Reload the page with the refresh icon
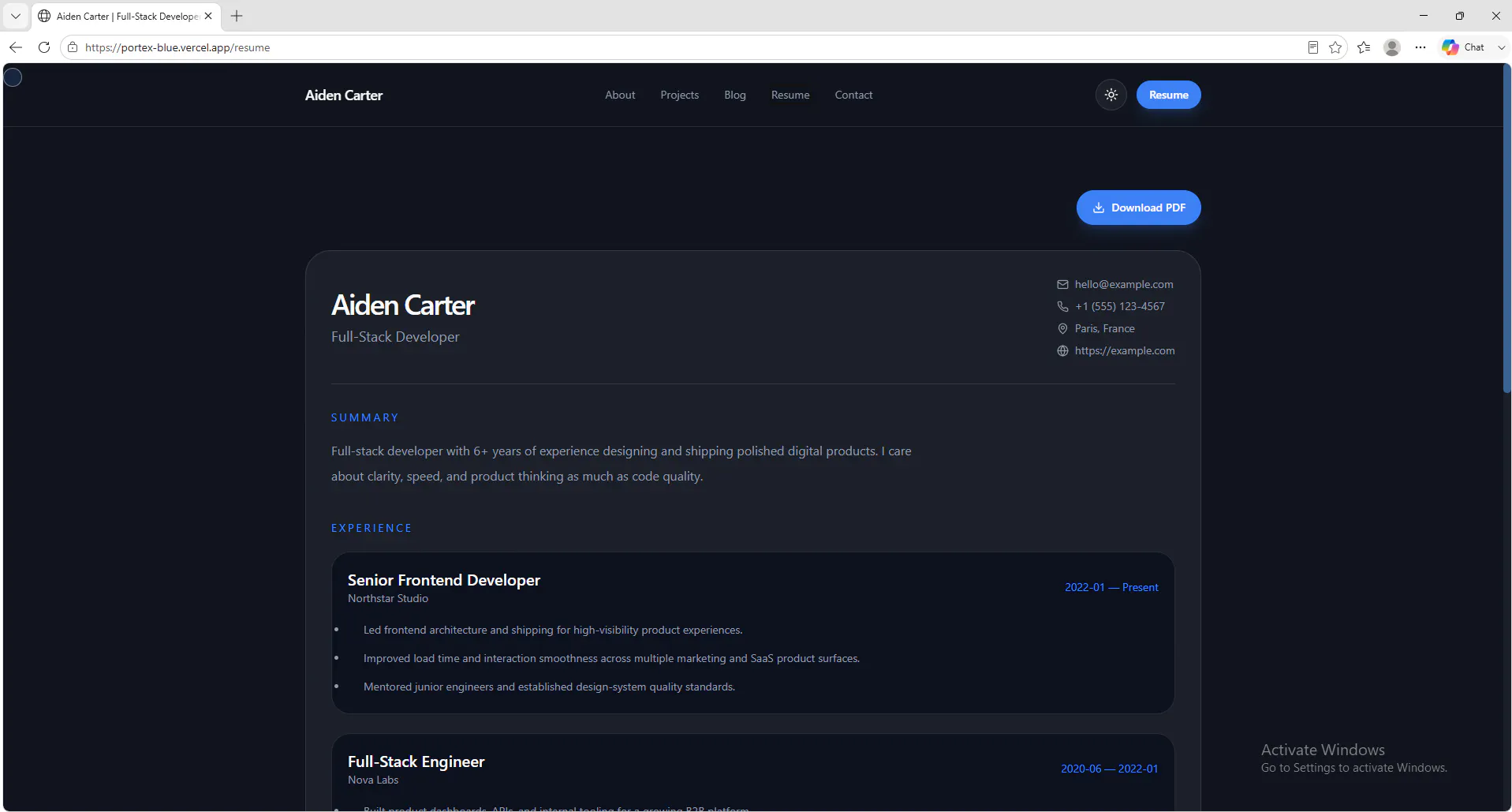1512x812 pixels. [44, 47]
